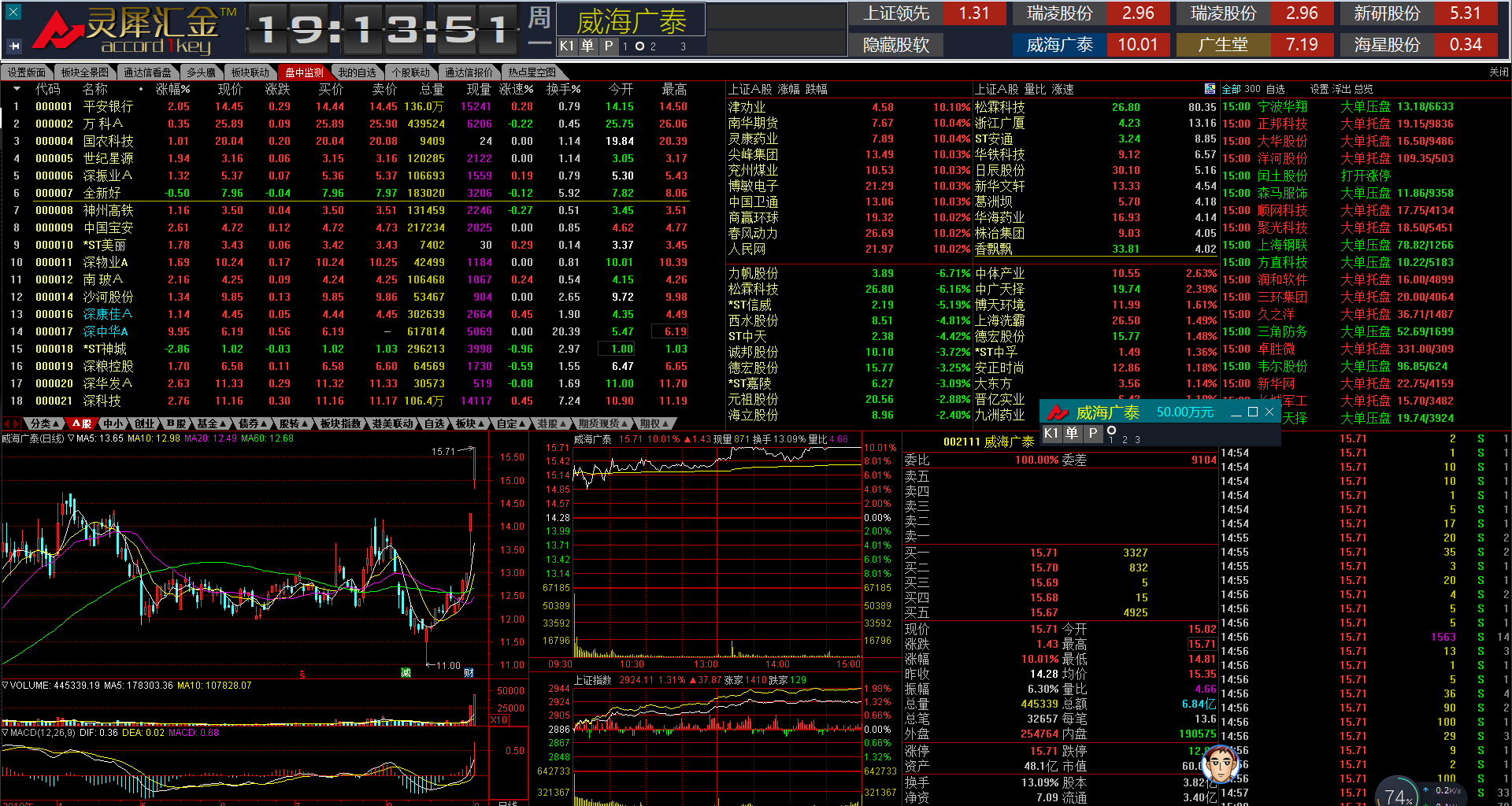The width and height of the screenshot is (1512, 806).
Task: Select the 300 filter in the alerts panel
Action: point(1252,89)
